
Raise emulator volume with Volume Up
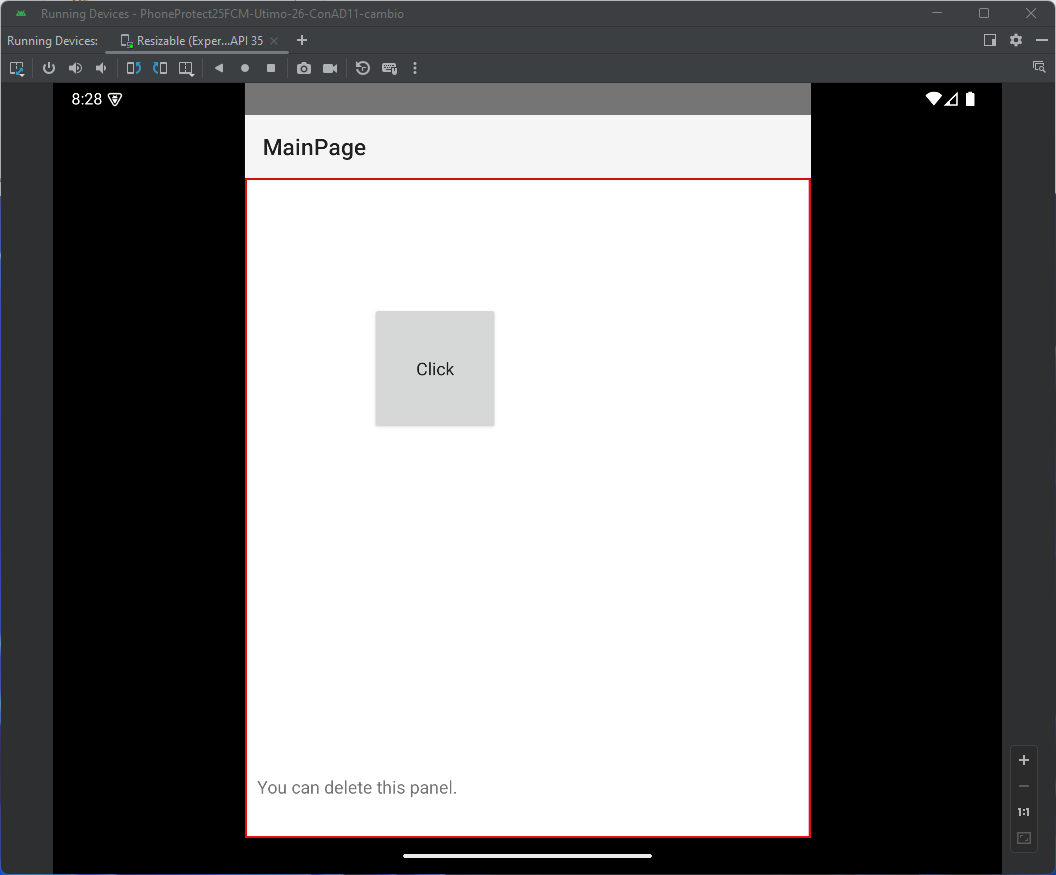click(x=75, y=68)
